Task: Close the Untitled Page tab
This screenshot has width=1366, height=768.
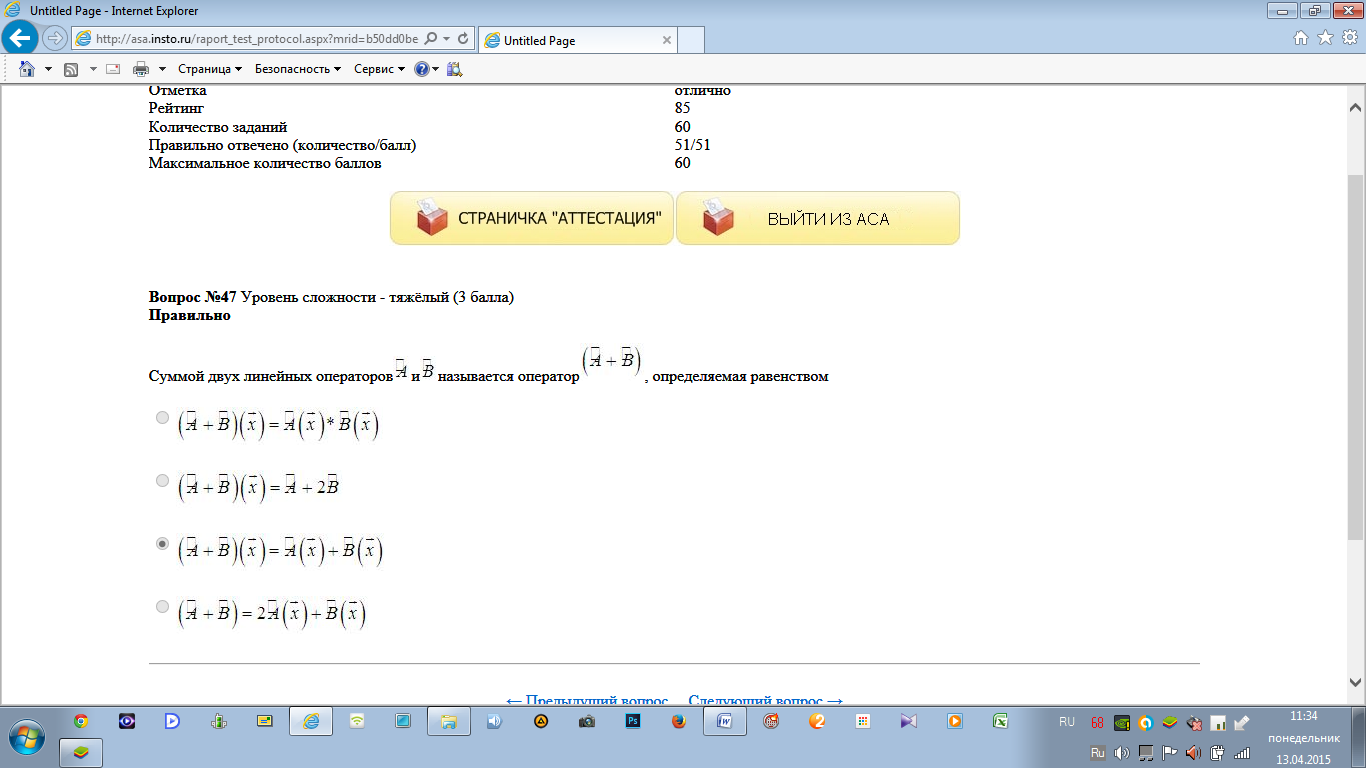Action: click(666, 40)
